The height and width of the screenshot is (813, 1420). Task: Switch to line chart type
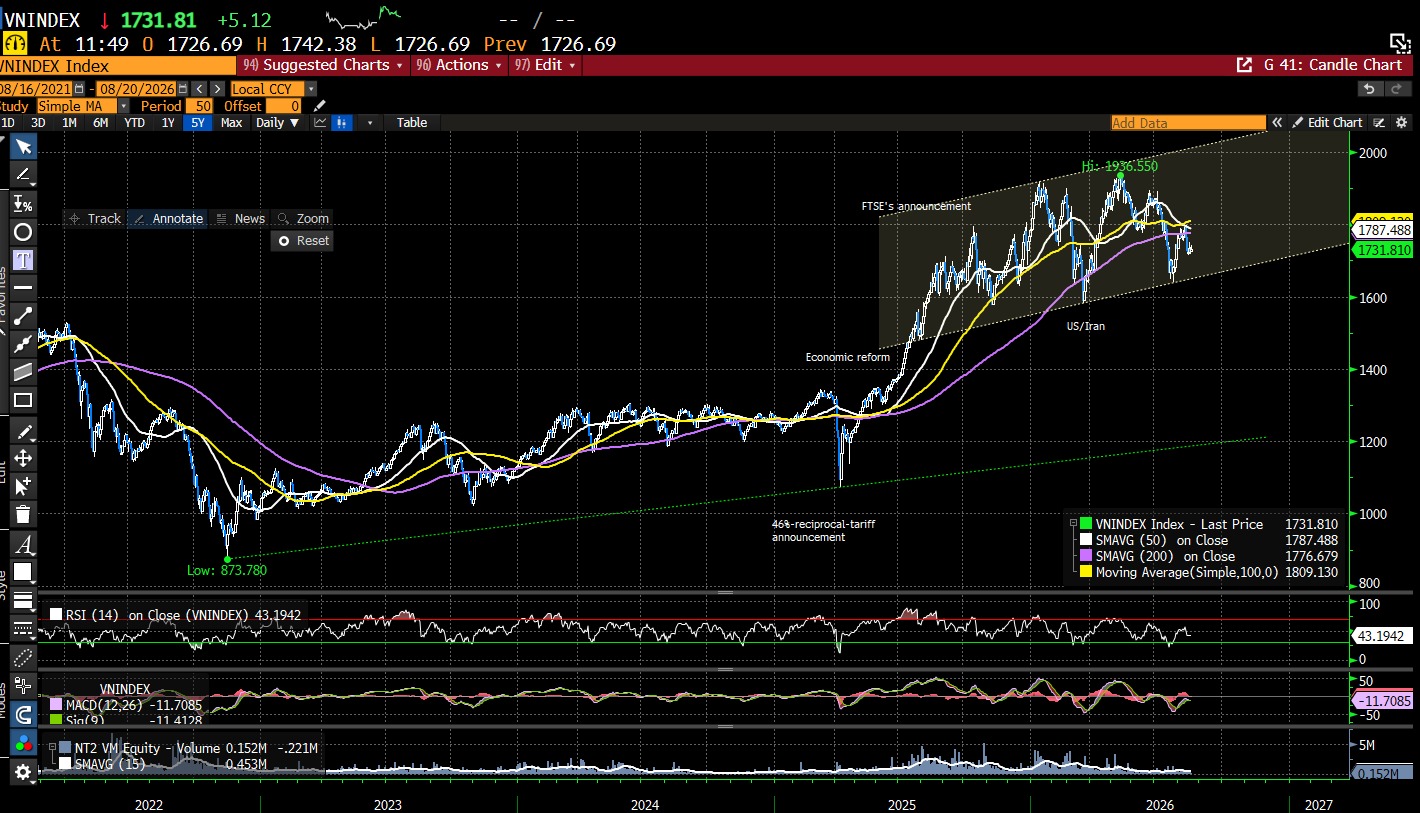coord(320,123)
